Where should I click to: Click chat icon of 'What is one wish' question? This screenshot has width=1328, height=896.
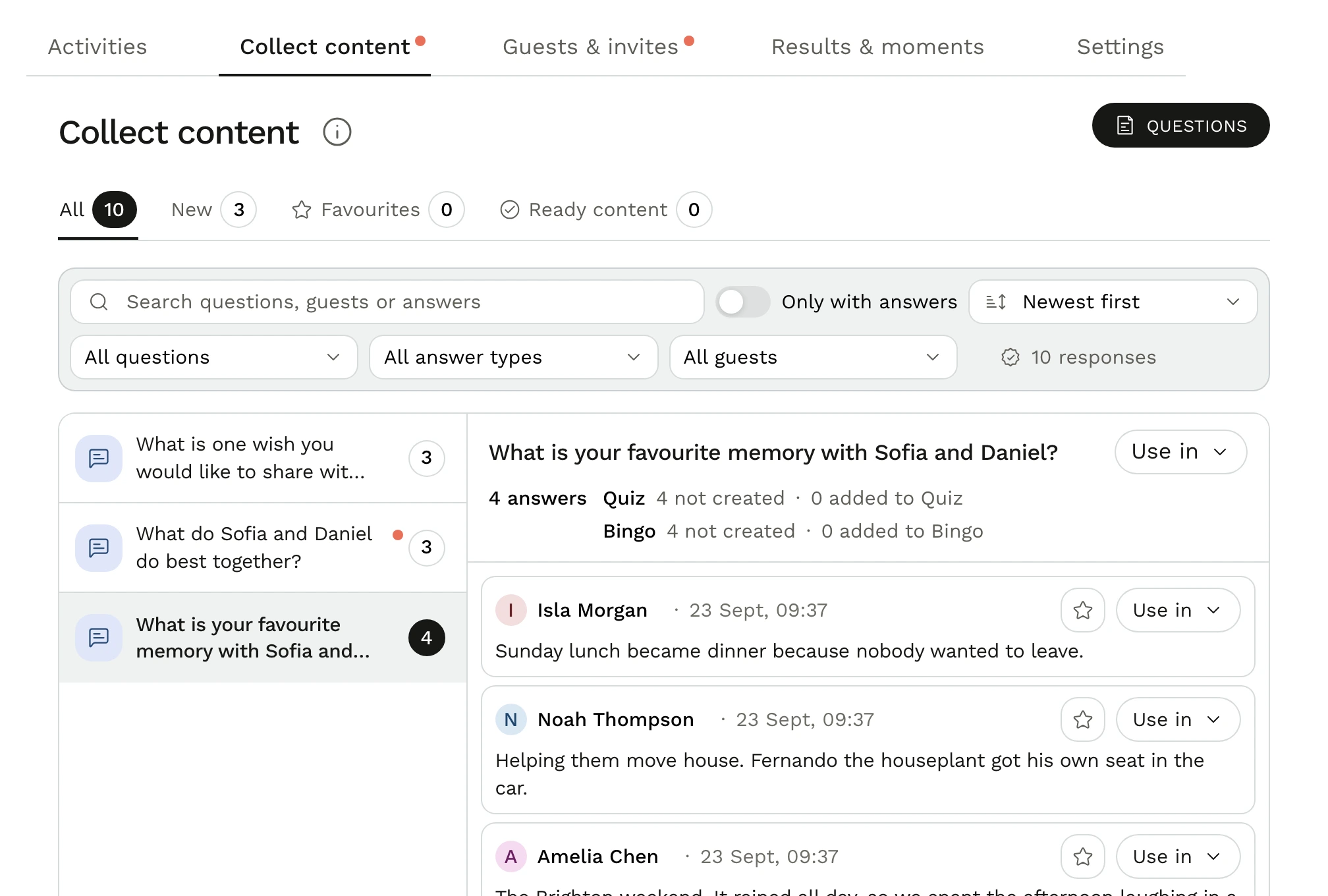pyautogui.click(x=99, y=458)
